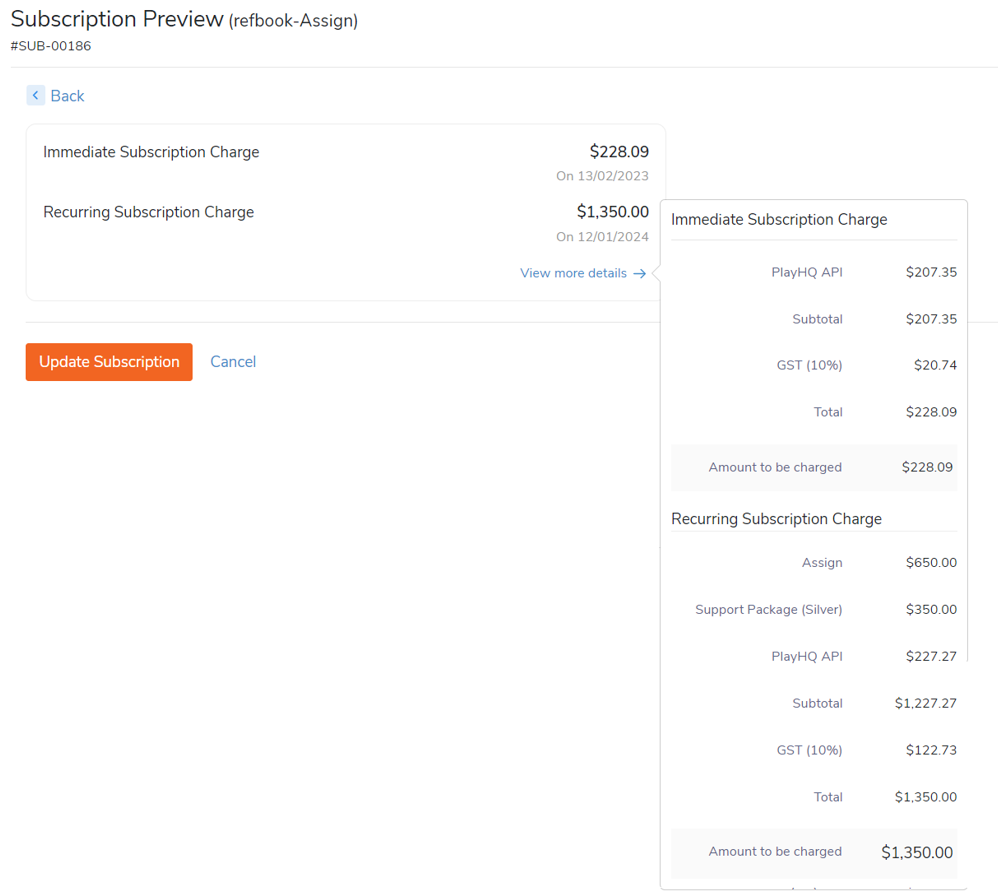Click the $1,227.27 subtotal amount
The width and height of the screenshot is (998, 895).
(925, 704)
